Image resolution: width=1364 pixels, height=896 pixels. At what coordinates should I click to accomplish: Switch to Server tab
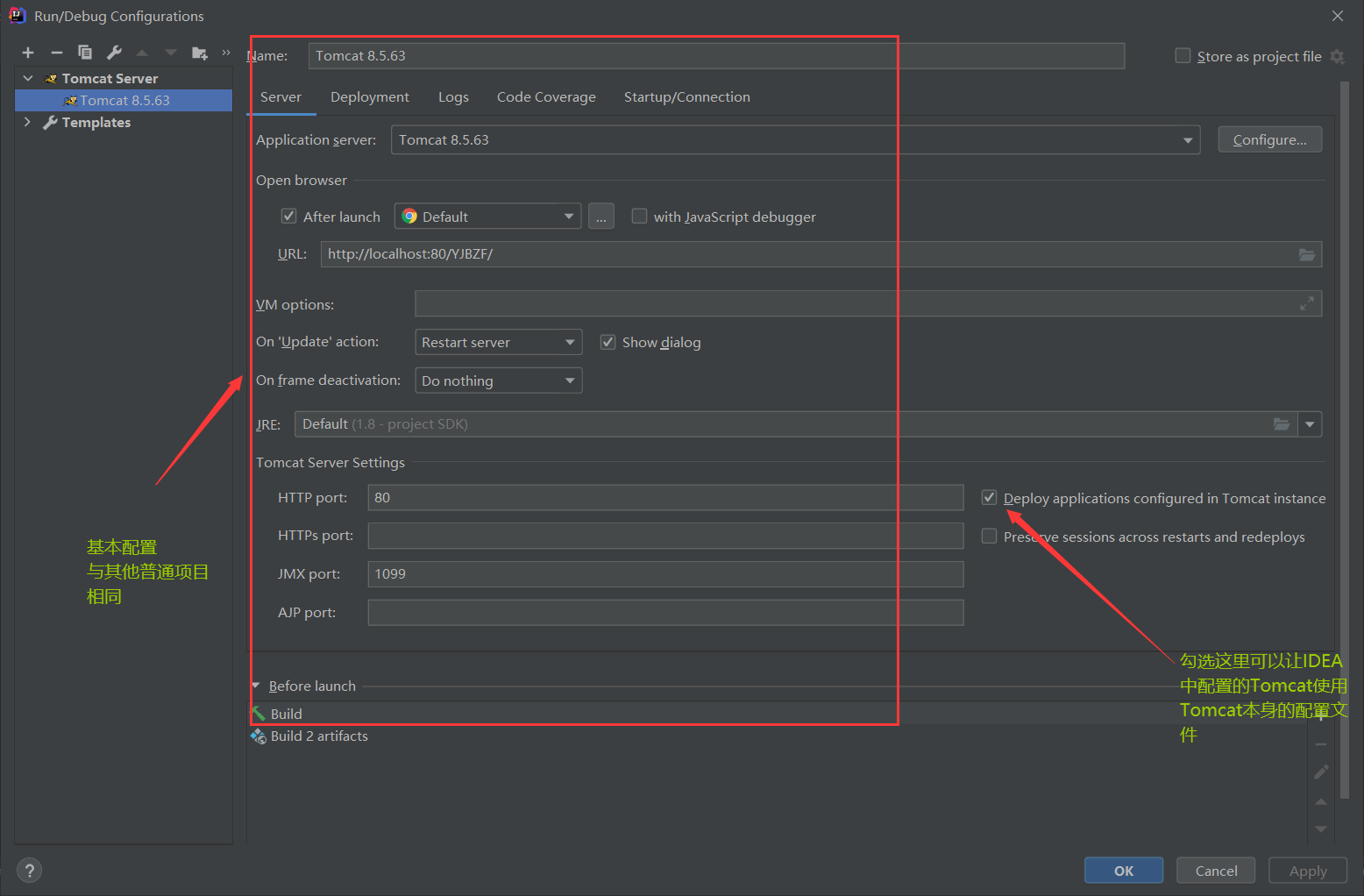(x=281, y=97)
